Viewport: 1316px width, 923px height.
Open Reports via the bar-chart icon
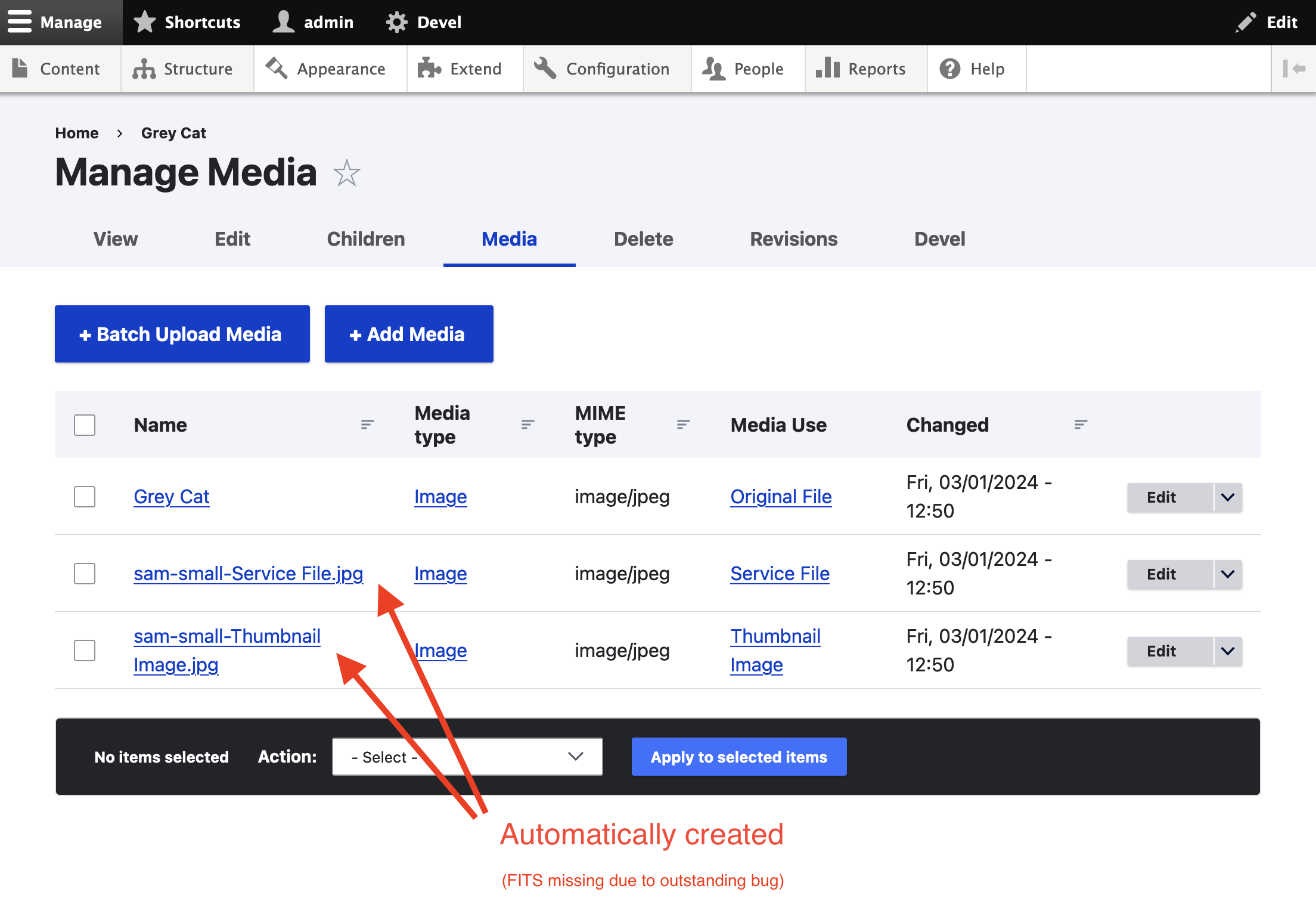pyautogui.click(x=828, y=68)
